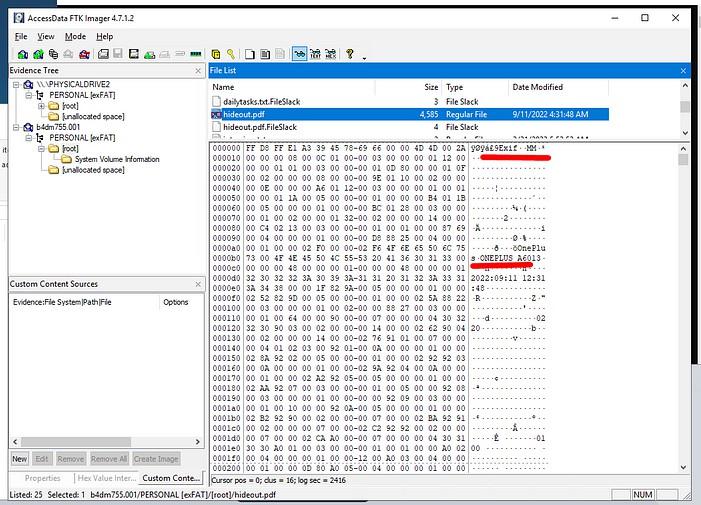Open the Help menu
The width and height of the screenshot is (701, 505).
click(105, 37)
